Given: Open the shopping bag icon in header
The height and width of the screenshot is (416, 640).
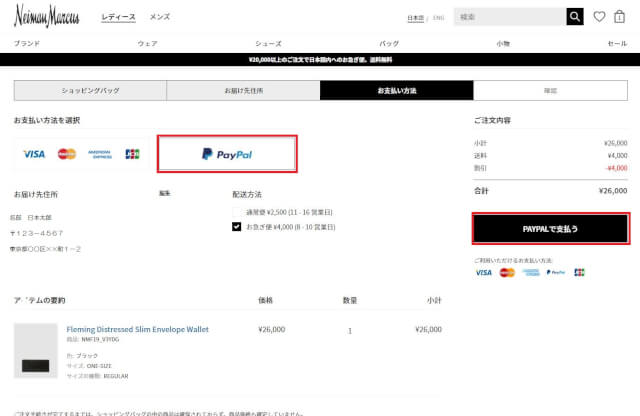Looking at the screenshot, I should [619, 17].
